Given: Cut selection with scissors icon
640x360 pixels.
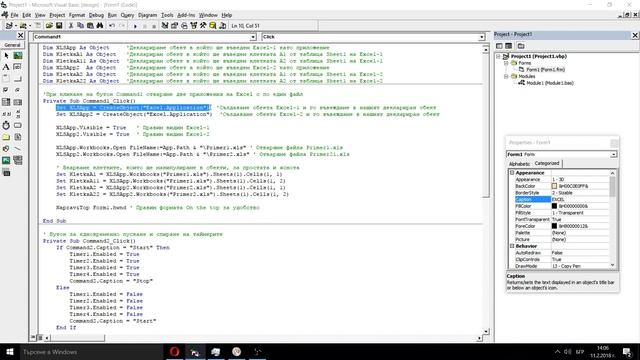Looking at the screenshot, I should (x=71, y=26).
